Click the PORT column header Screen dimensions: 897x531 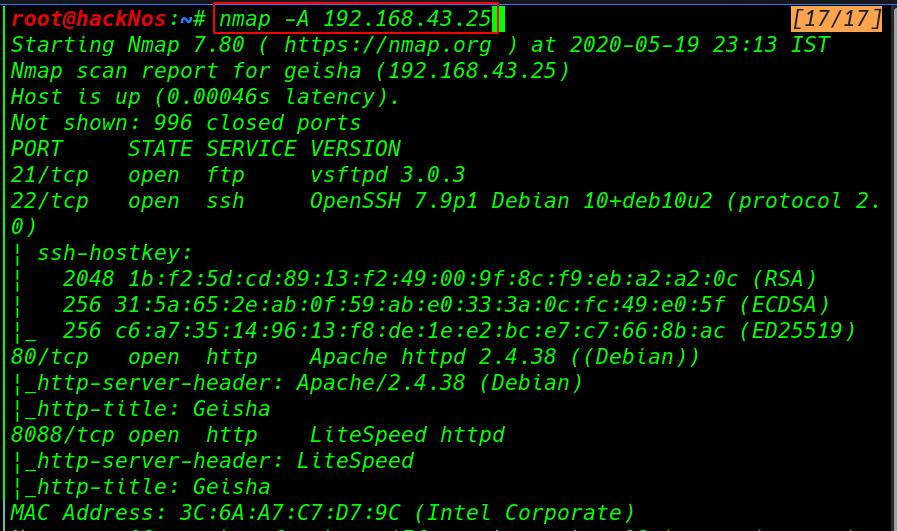point(37,149)
